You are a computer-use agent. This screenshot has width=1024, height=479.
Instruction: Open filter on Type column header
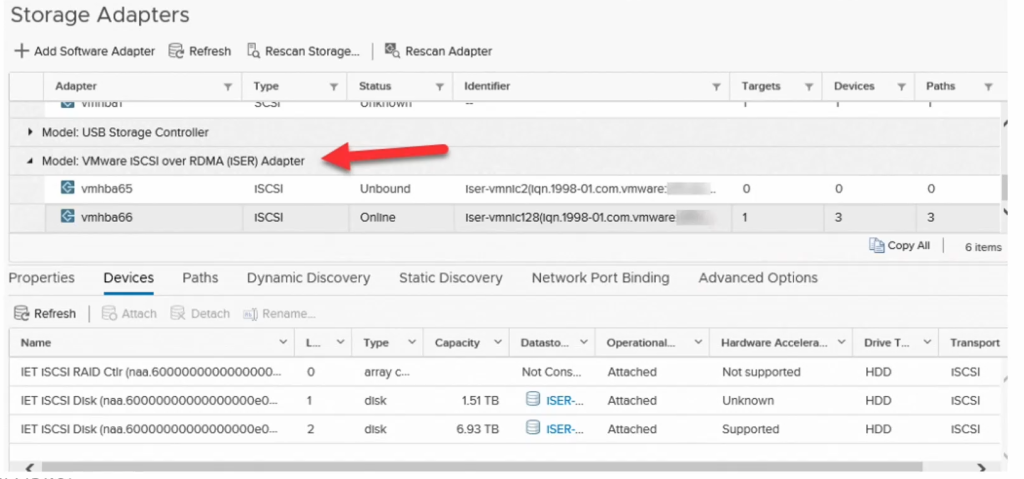coord(334,87)
